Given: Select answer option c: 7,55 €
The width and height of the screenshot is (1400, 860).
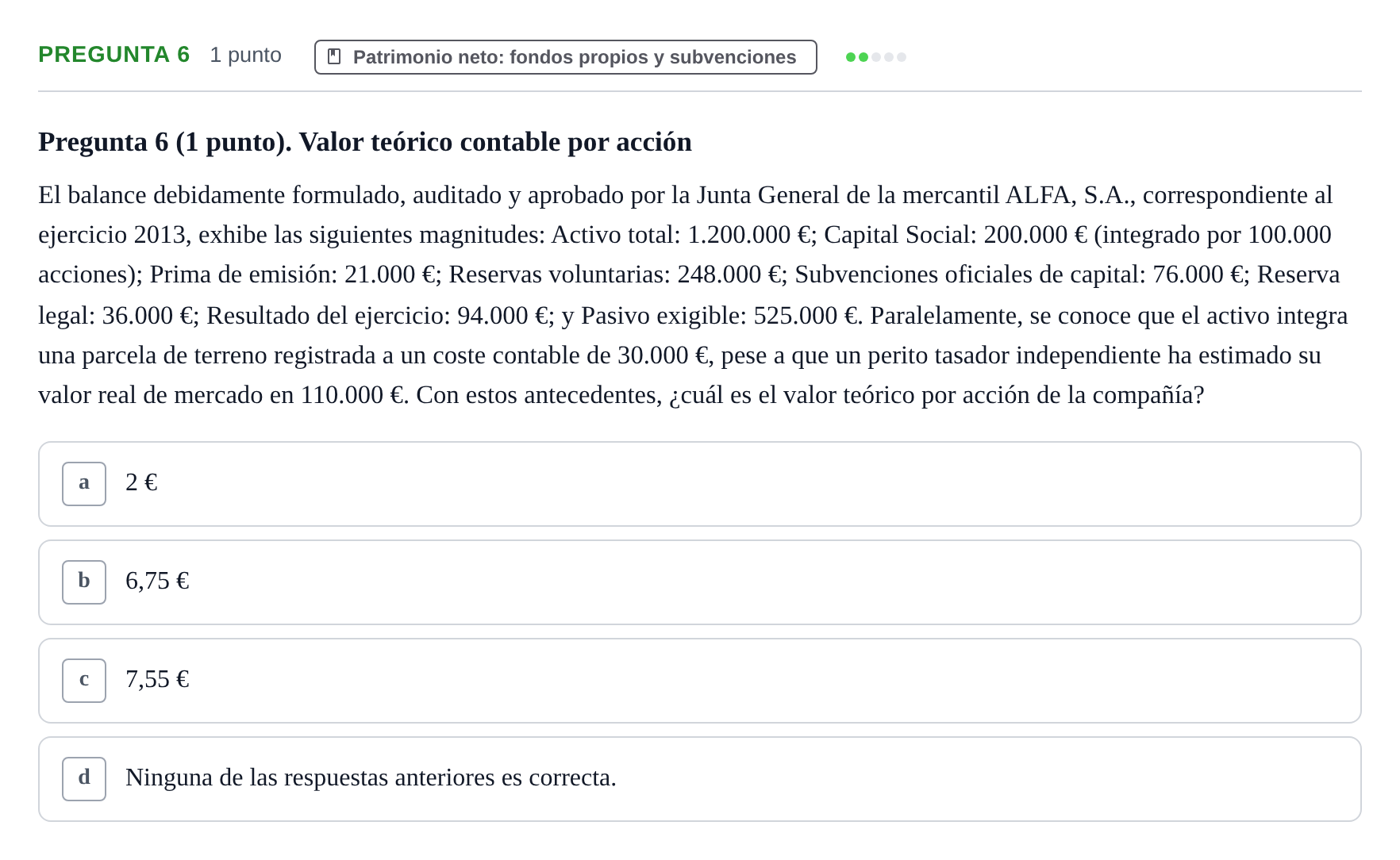Looking at the screenshot, I should [x=699, y=681].
